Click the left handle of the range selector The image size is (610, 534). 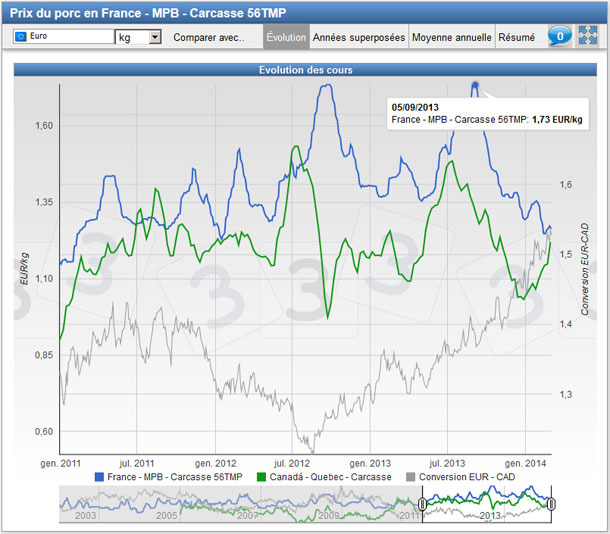(422, 505)
